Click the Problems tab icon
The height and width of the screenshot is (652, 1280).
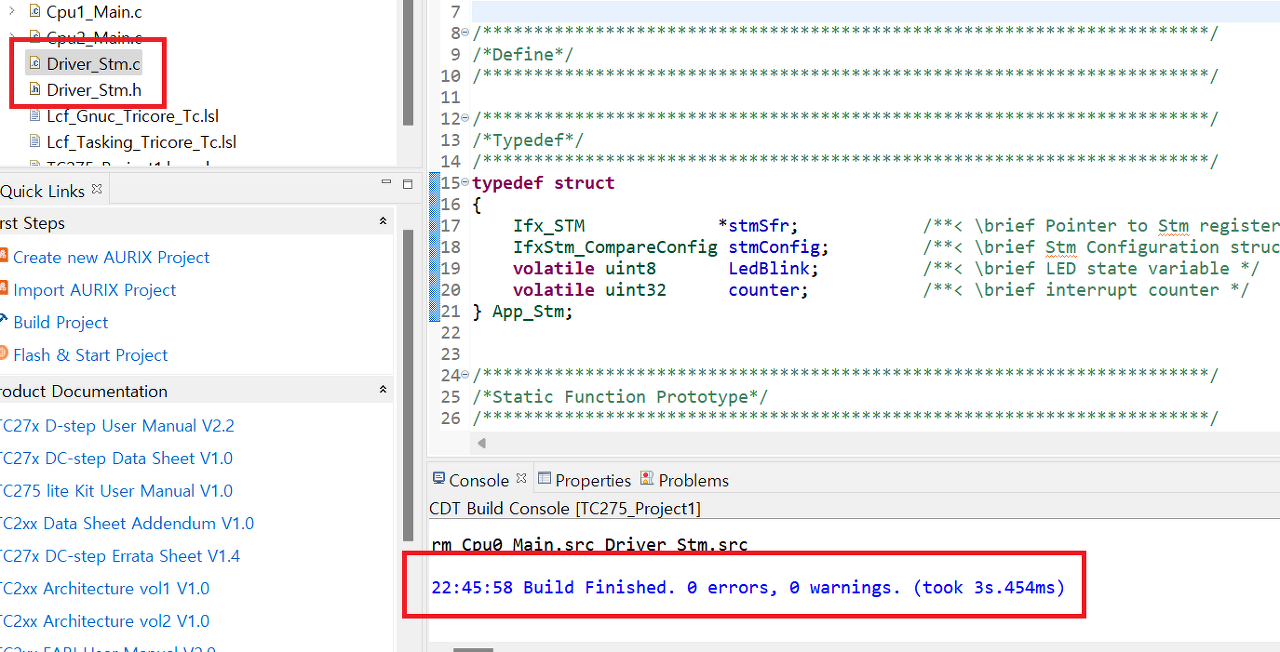point(647,480)
